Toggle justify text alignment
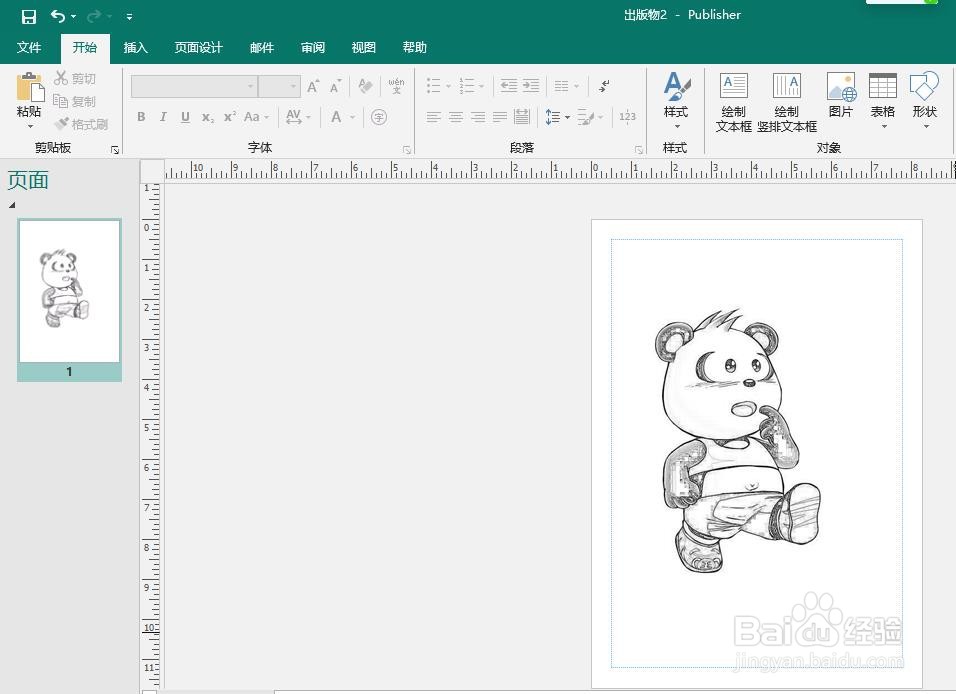The height and width of the screenshot is (694, 956). (x=500, y=117)
